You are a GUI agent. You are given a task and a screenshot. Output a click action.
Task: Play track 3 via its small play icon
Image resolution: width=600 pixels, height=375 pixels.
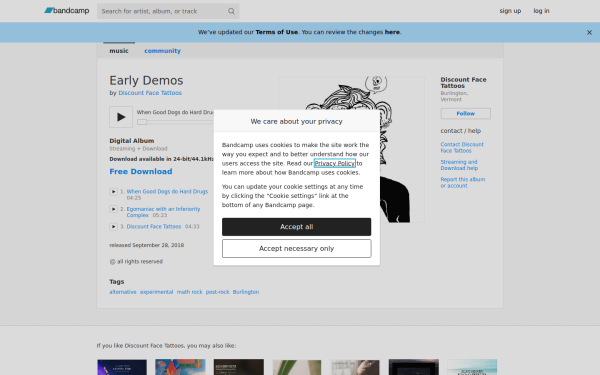point(113,227)
